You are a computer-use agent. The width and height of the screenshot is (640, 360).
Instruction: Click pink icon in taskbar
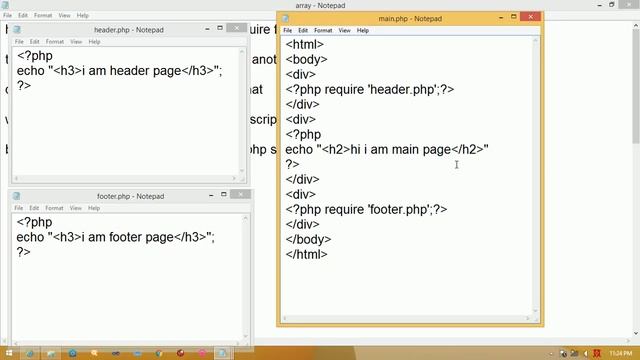(x=202, y=353)
